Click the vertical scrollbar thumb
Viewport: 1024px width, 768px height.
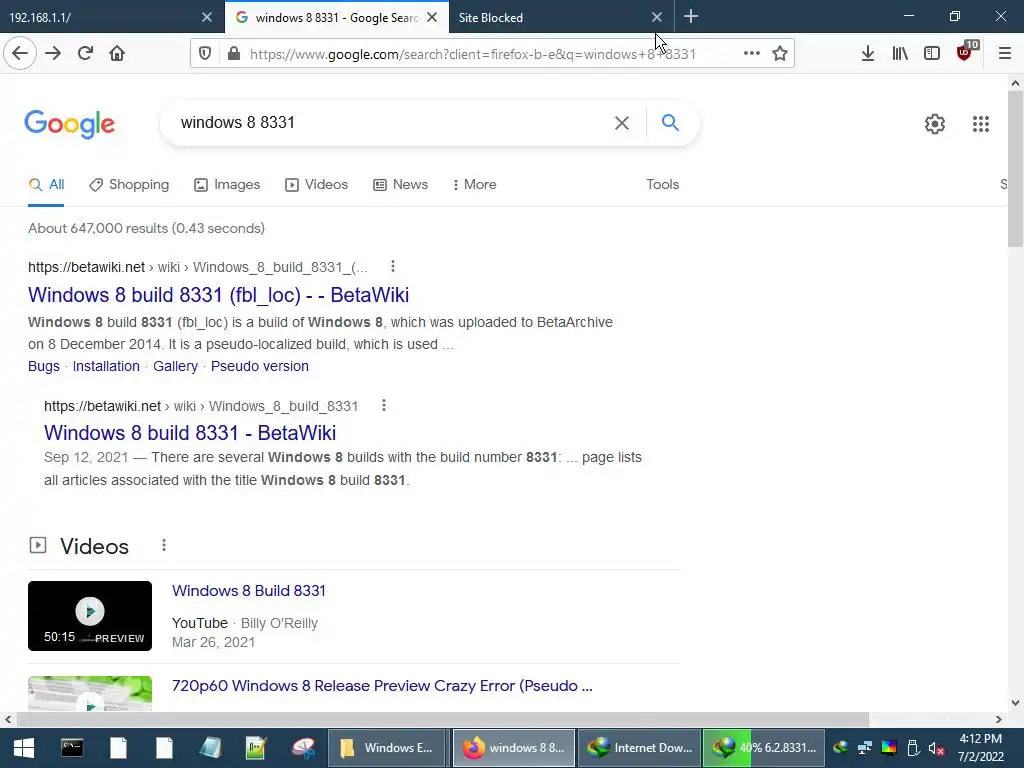(x=1015, y=169)
